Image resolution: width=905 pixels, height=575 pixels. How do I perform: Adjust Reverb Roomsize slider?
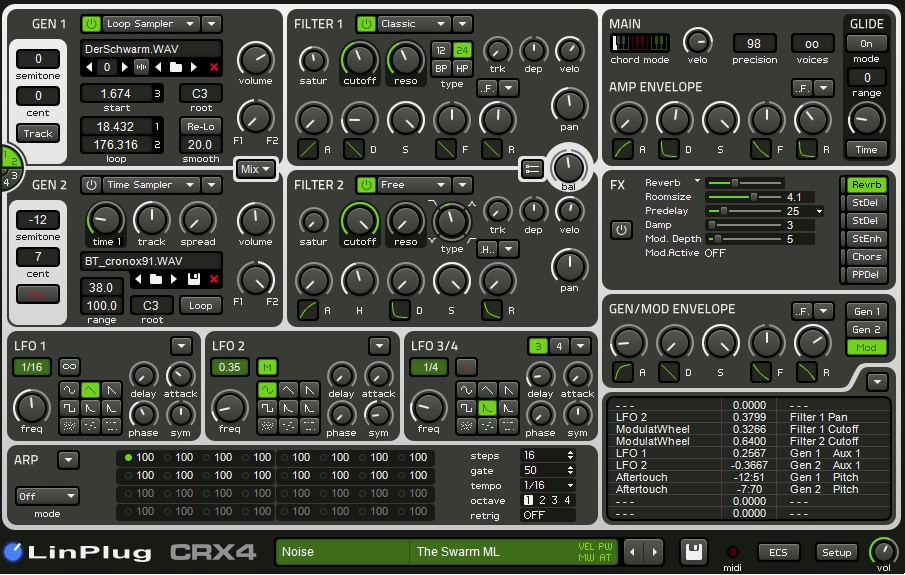(x=745, y=197)
